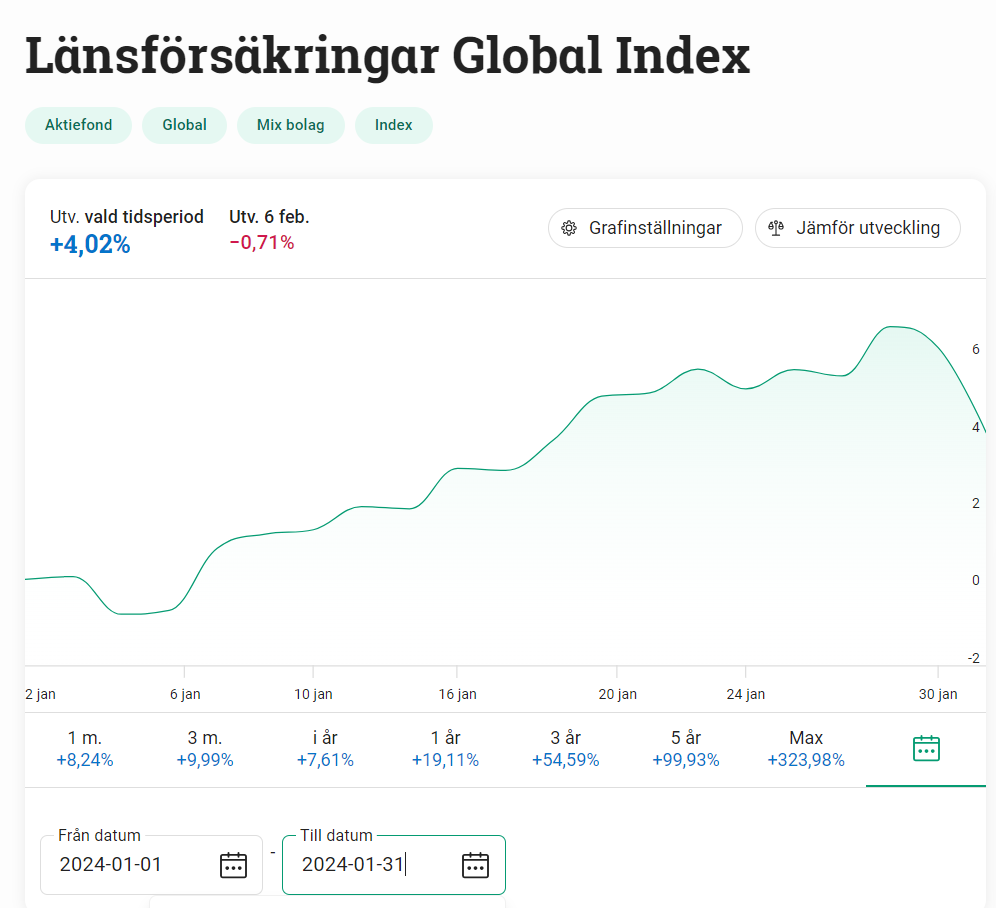Click the Till datum date field
Screen dimensions: 996x908
[370, 865]
